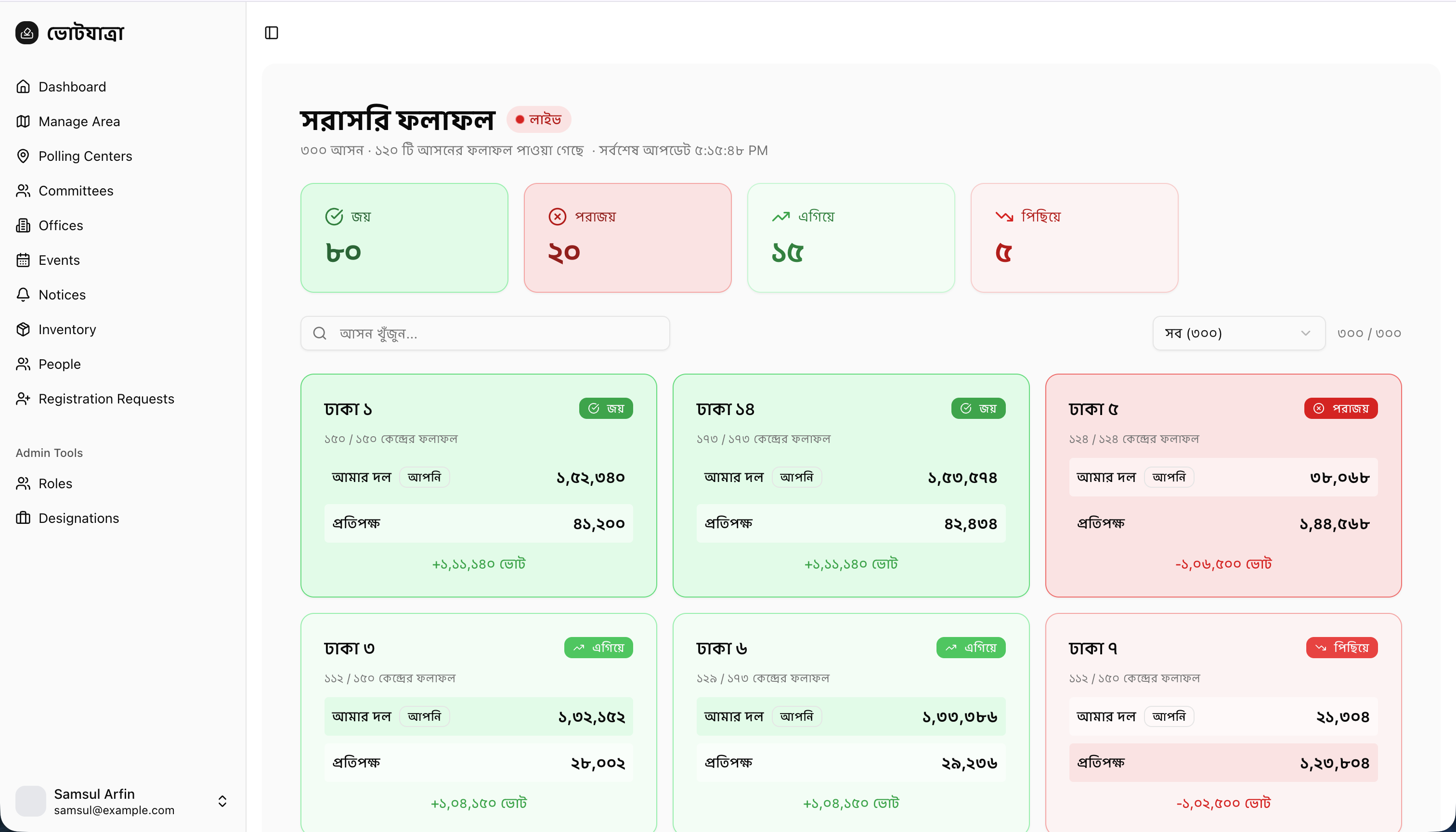Click the Registration Requests user-plus icon
Screen dimensions: 1456x832
pos(23,399)
